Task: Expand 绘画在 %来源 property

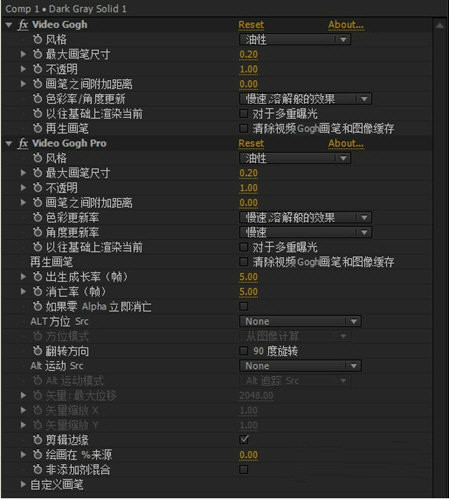Action: (x=23, y=455)
